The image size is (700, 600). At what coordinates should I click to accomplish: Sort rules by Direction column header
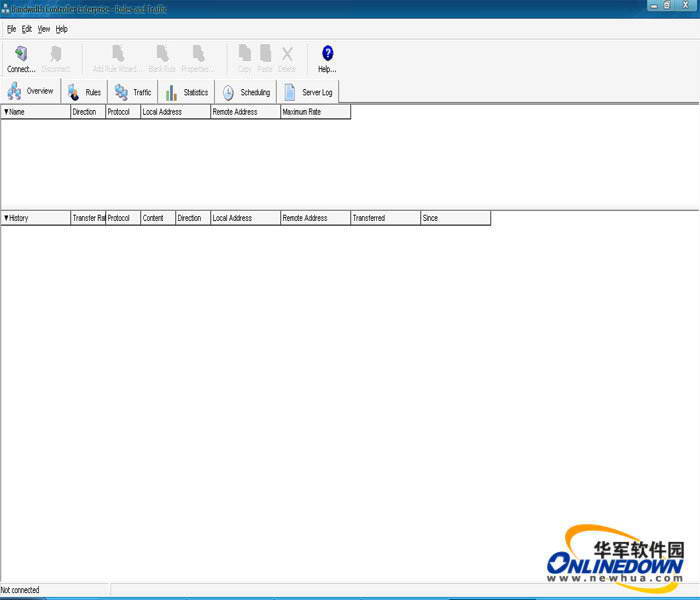pyautogui.click(x=88, y=112)
